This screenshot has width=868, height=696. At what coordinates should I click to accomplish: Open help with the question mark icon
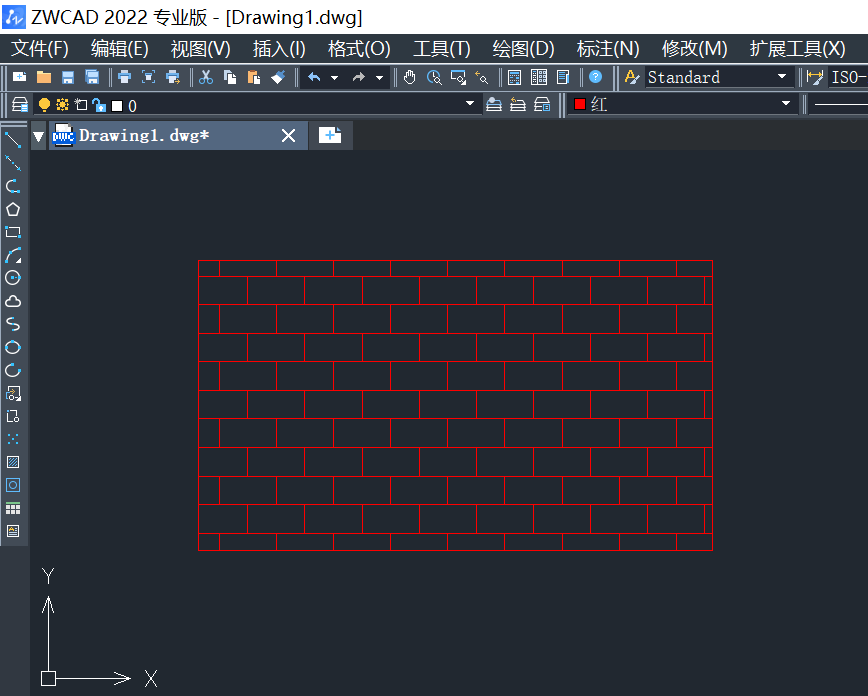596,77
